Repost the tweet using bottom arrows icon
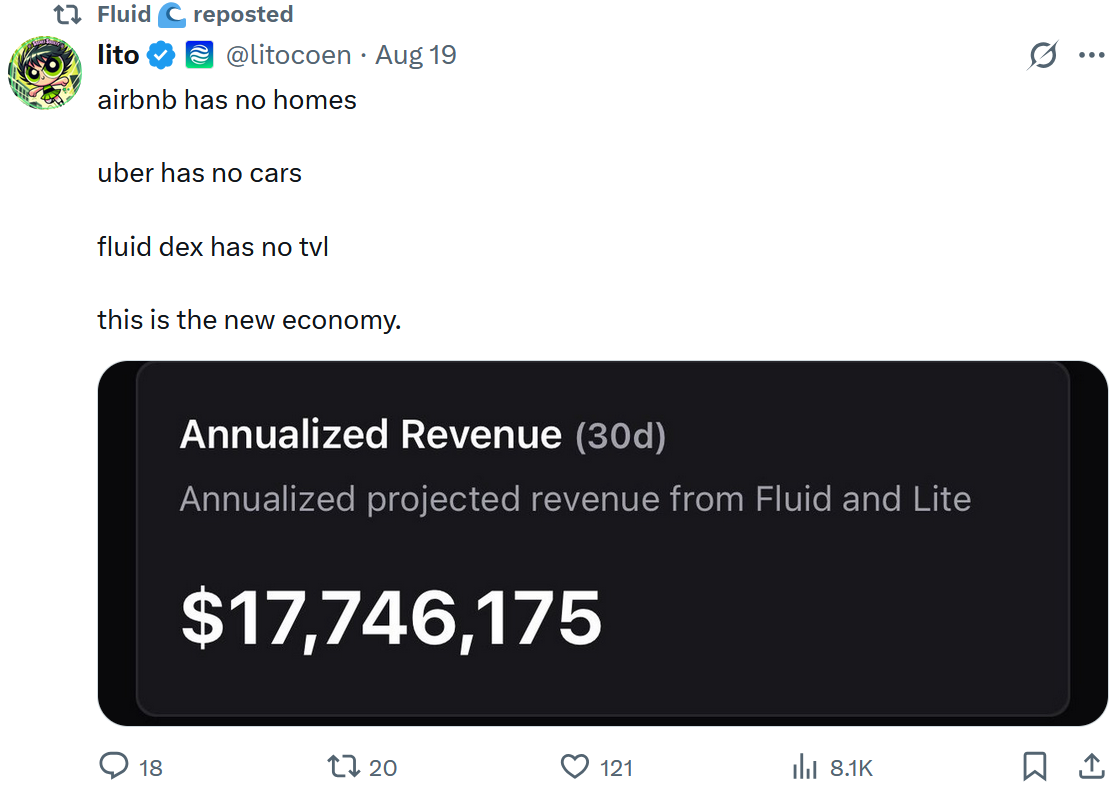This screenshot has width=1113, height=792. [344, 766]
